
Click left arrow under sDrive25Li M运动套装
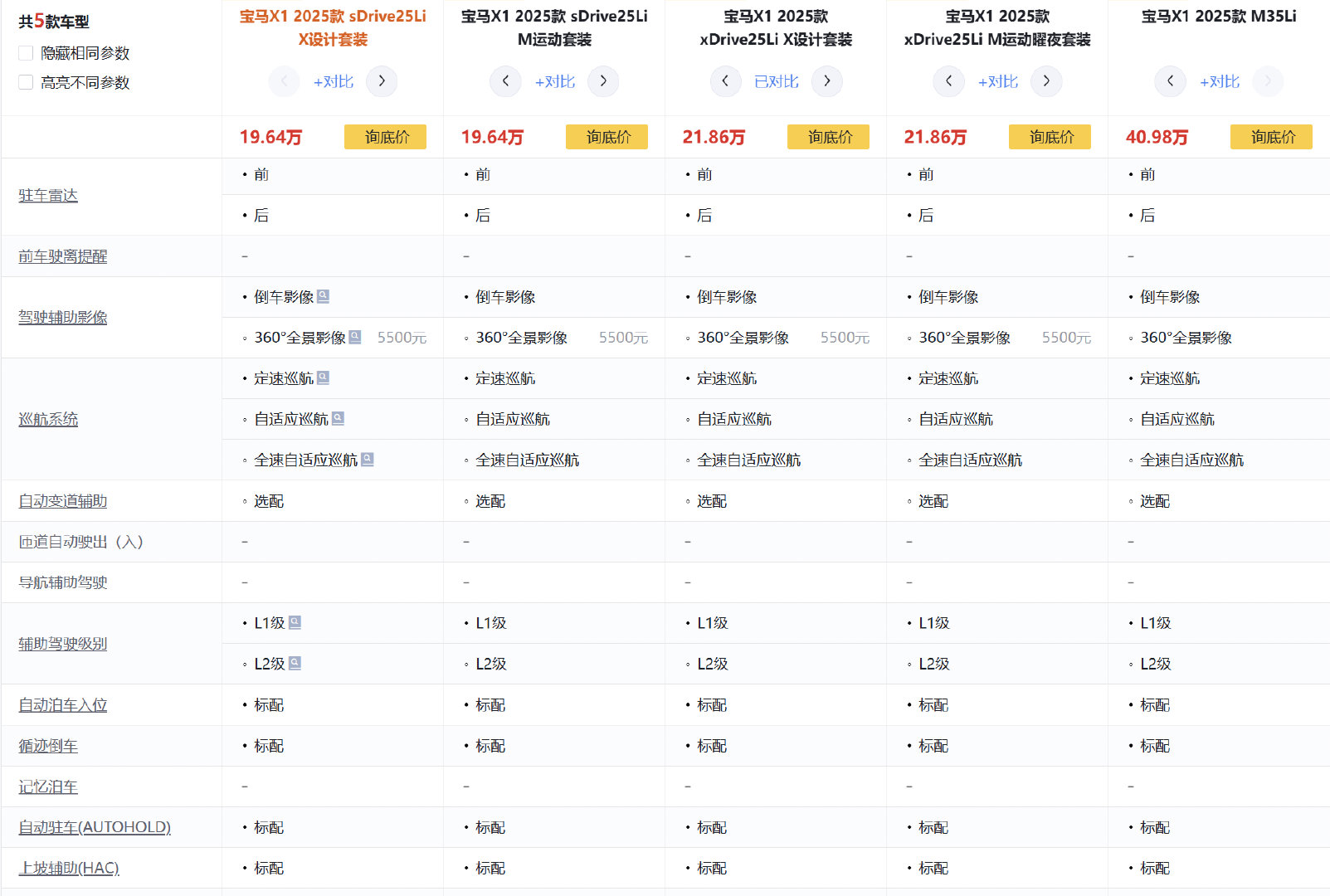coord(505,81)
